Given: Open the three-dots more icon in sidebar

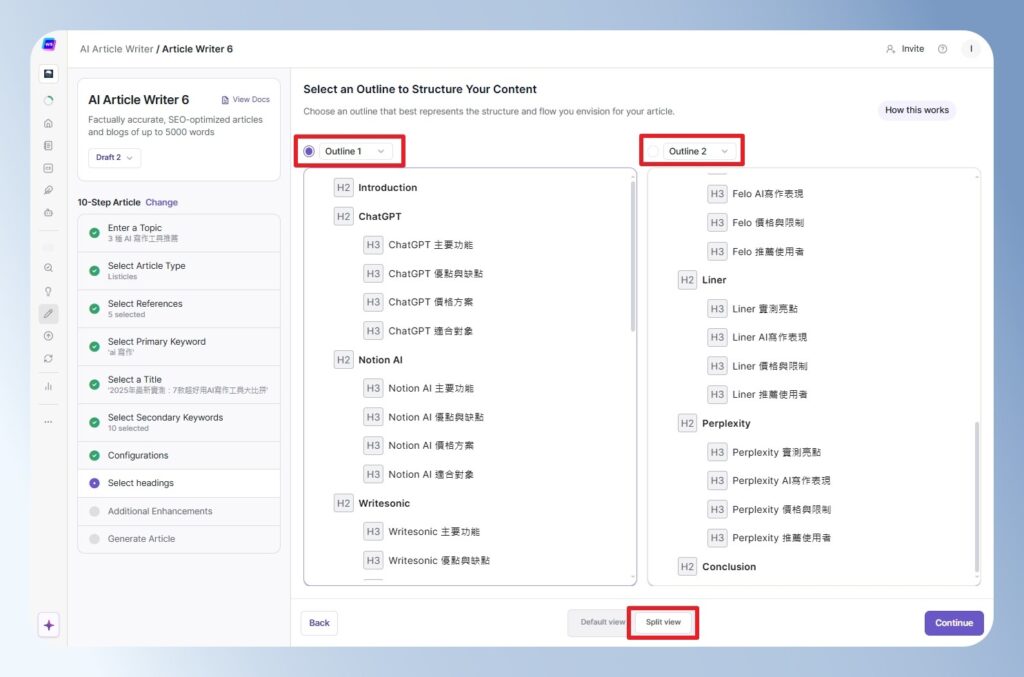Looking at the screenshot, I should point(48,422).
